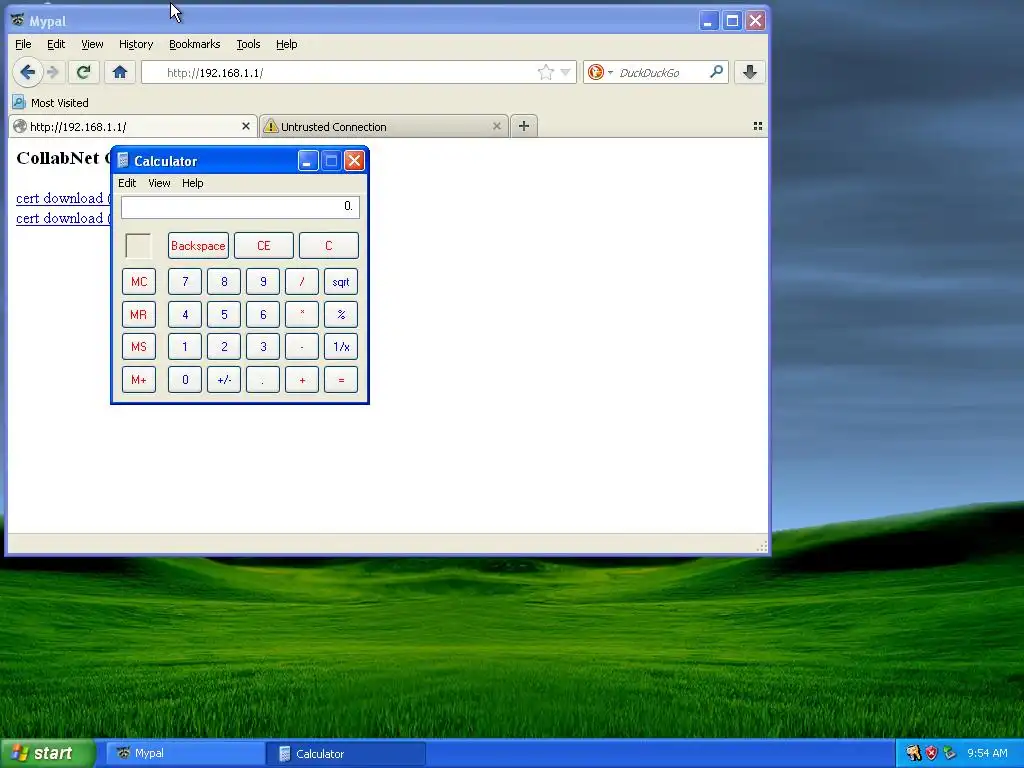Close the http://192.168.1.1/ tab

point(246,126)
